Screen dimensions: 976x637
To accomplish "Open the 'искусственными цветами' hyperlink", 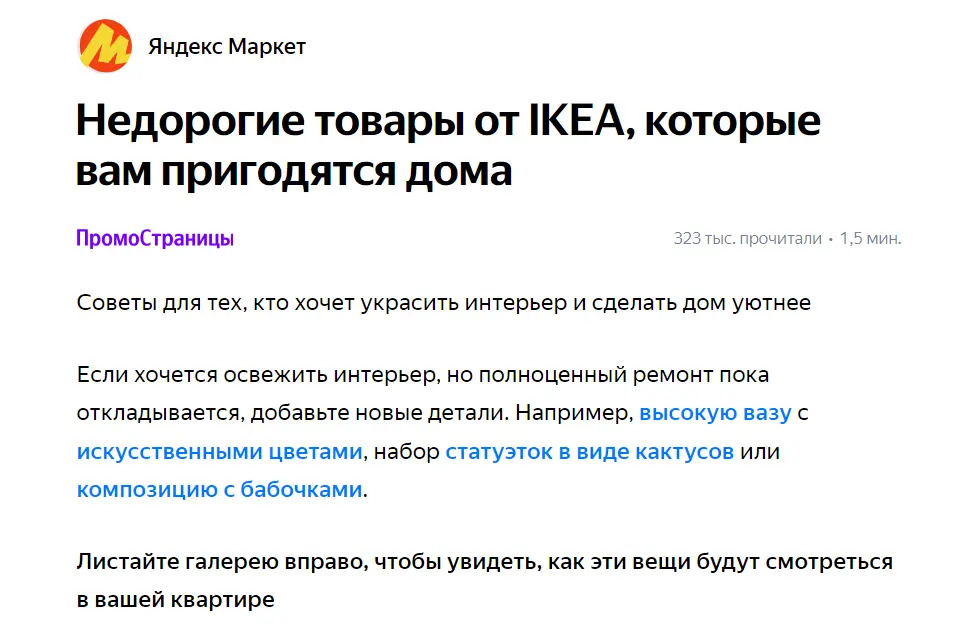I will tap(219, 452).
